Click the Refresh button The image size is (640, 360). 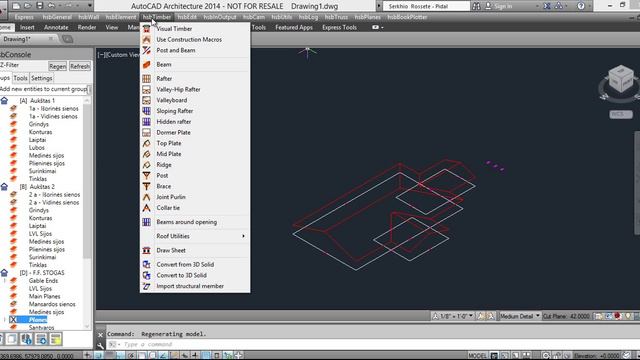(80, 66)
